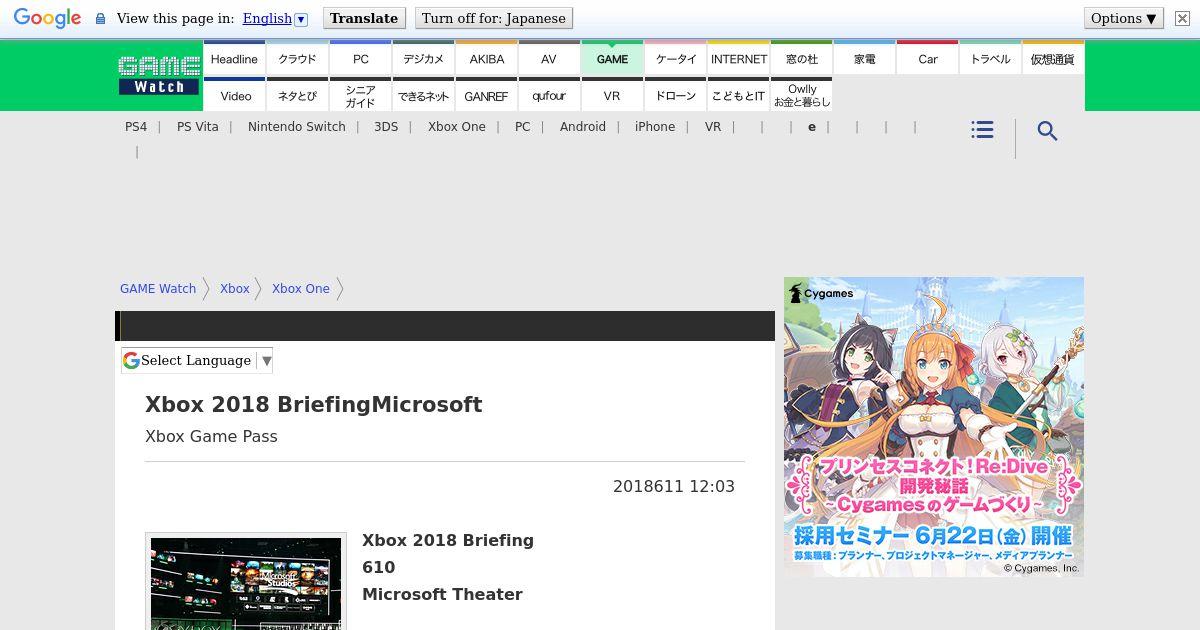This screenshot has width=1200, height=630.
Task: Open the ネタとぴ tab
Action: tap(297, 95)
